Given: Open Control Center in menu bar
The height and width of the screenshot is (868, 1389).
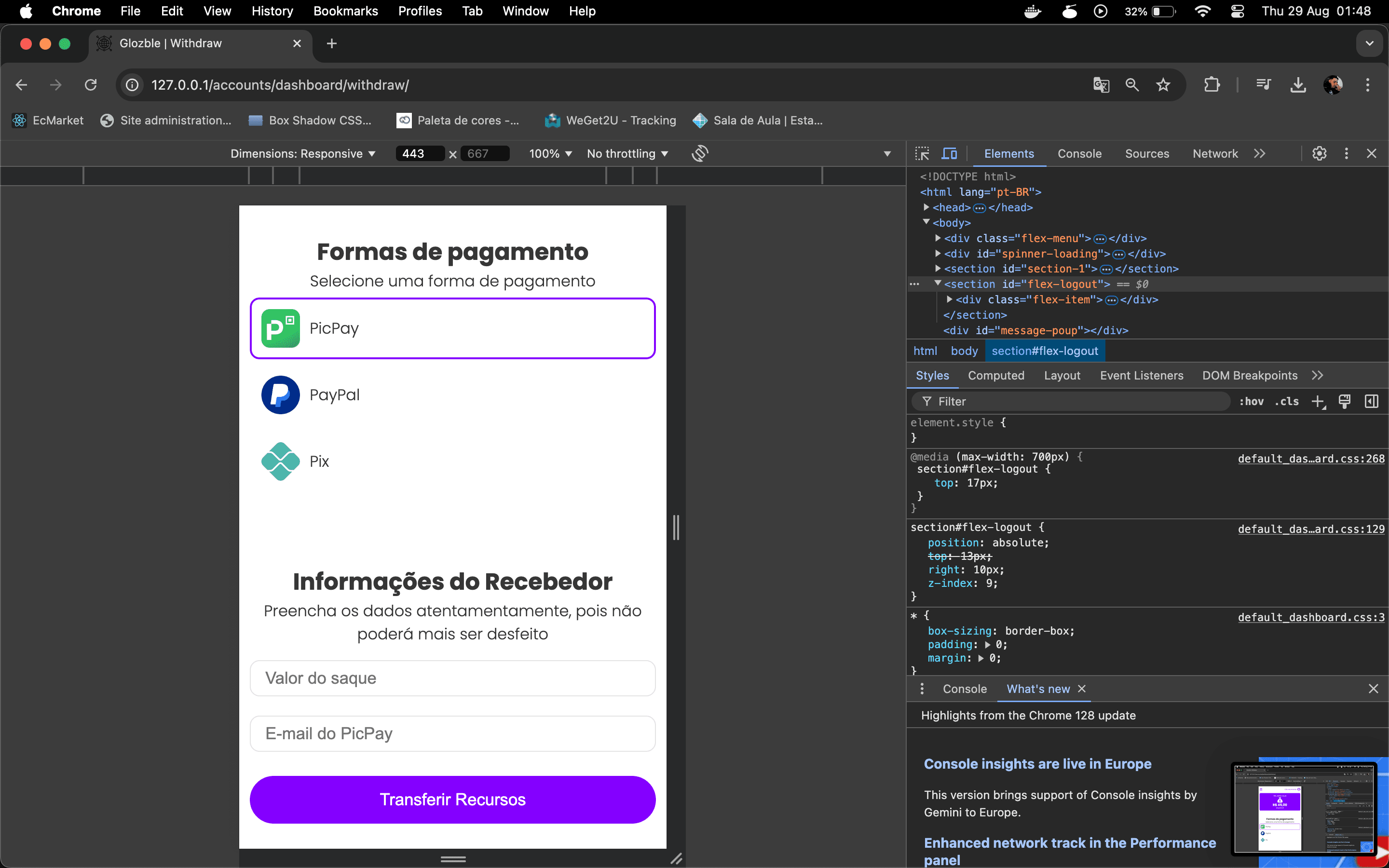Looking at the screenshot, I should click(1237, 12).
